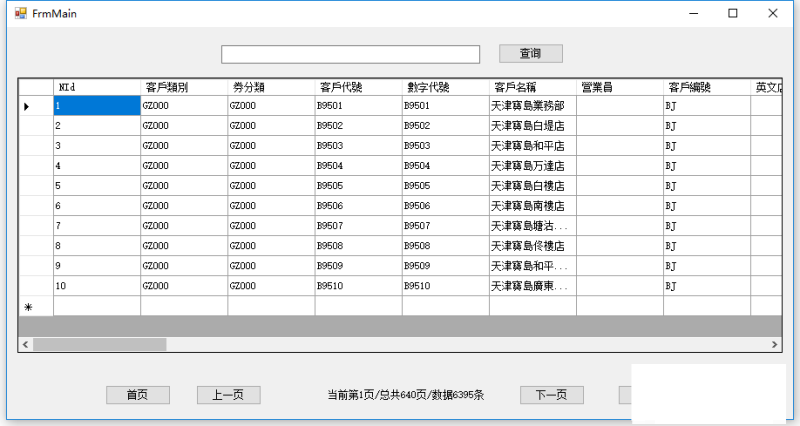
Task: Sort by the NId column header
Action: (x=96, y=87)
